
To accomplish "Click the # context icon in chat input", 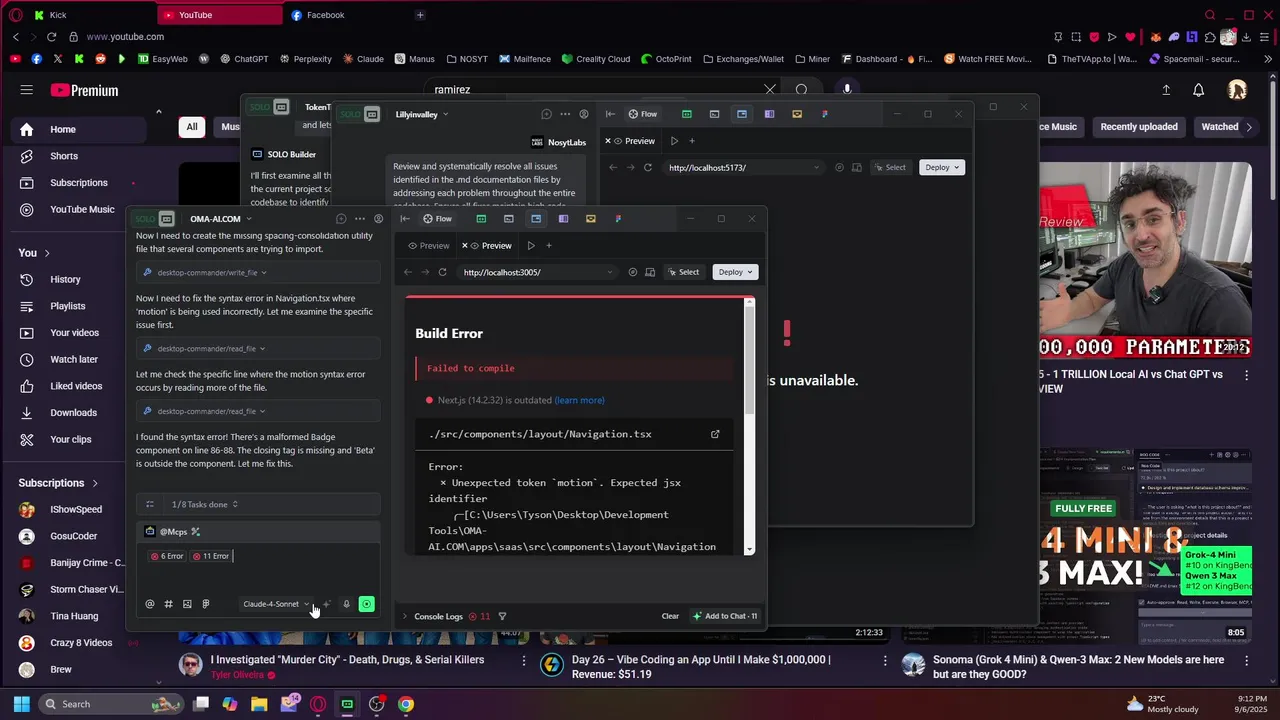I will click(x=168, y=604).
